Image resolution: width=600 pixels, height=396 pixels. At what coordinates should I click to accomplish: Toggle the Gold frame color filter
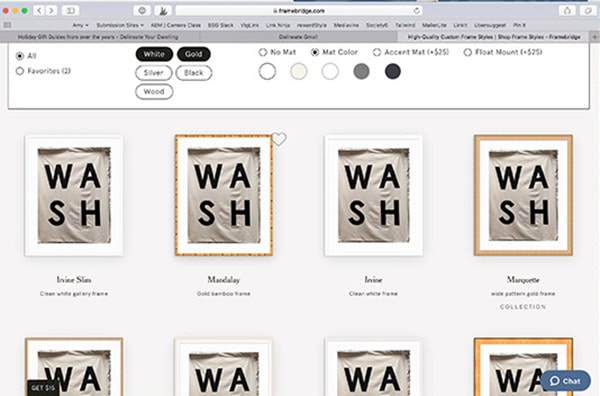(x=194, y=54)
